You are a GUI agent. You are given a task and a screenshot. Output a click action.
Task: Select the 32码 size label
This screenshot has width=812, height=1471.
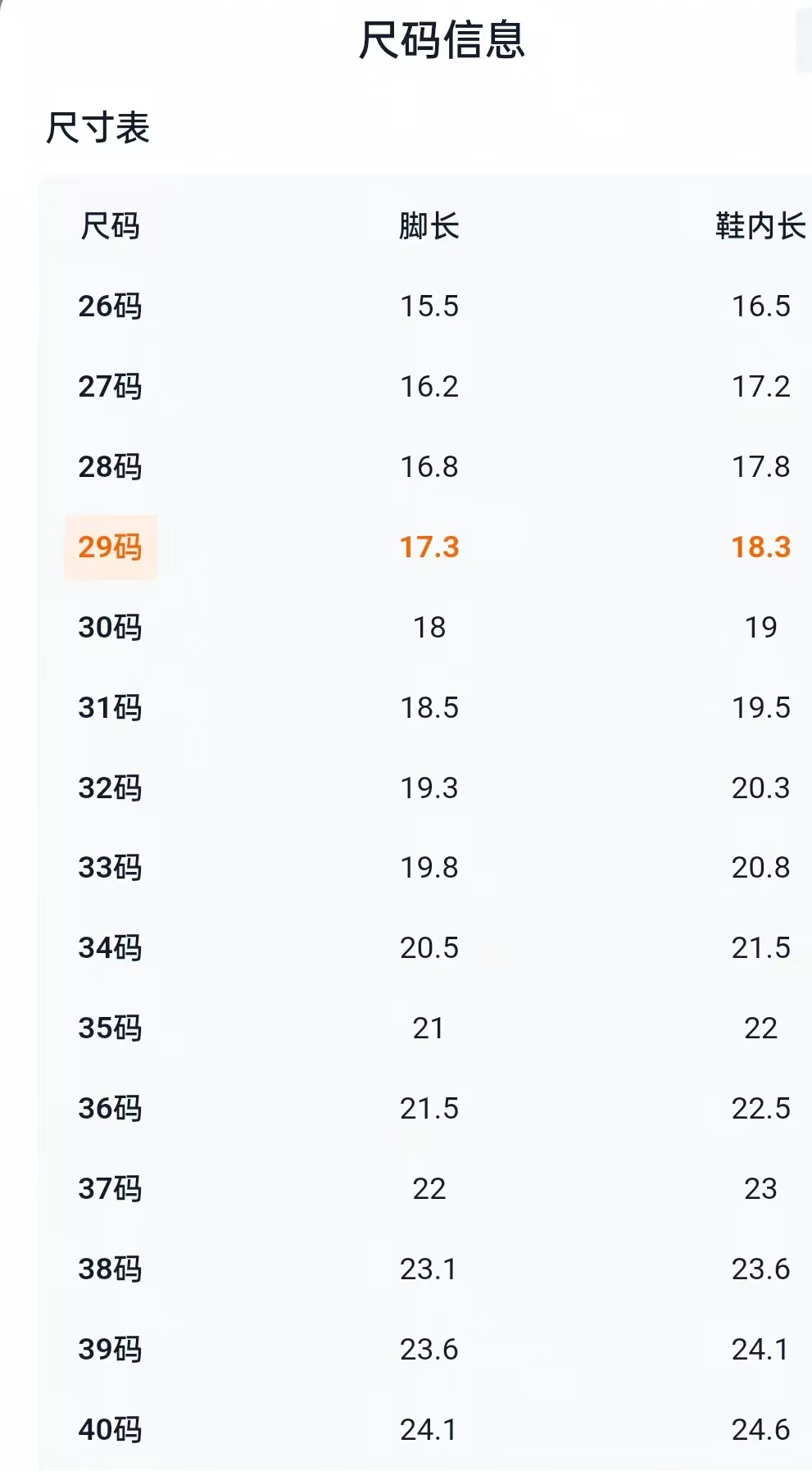(x=111, y=788)
